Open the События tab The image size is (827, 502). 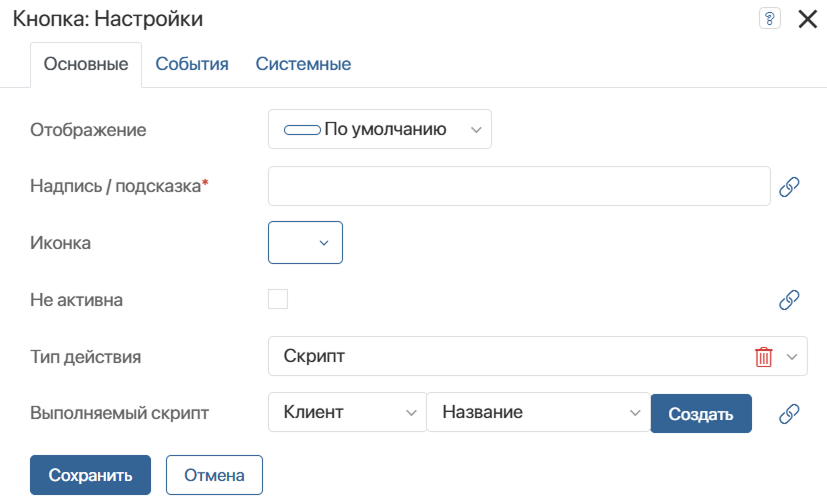point(192,64)
